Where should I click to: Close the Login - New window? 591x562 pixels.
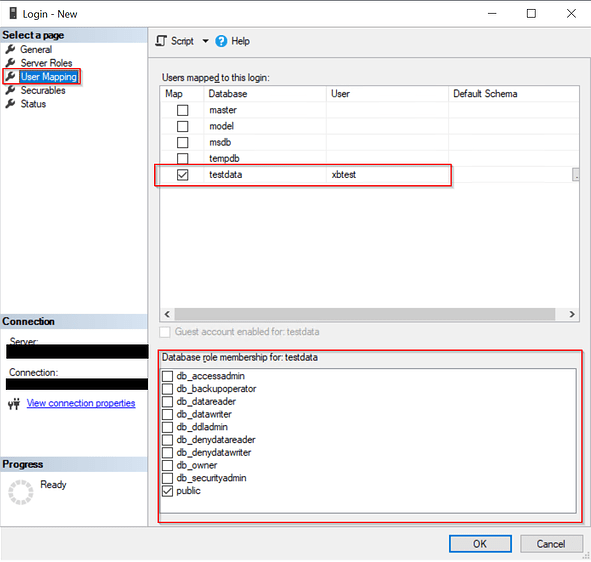pos(571,14)
